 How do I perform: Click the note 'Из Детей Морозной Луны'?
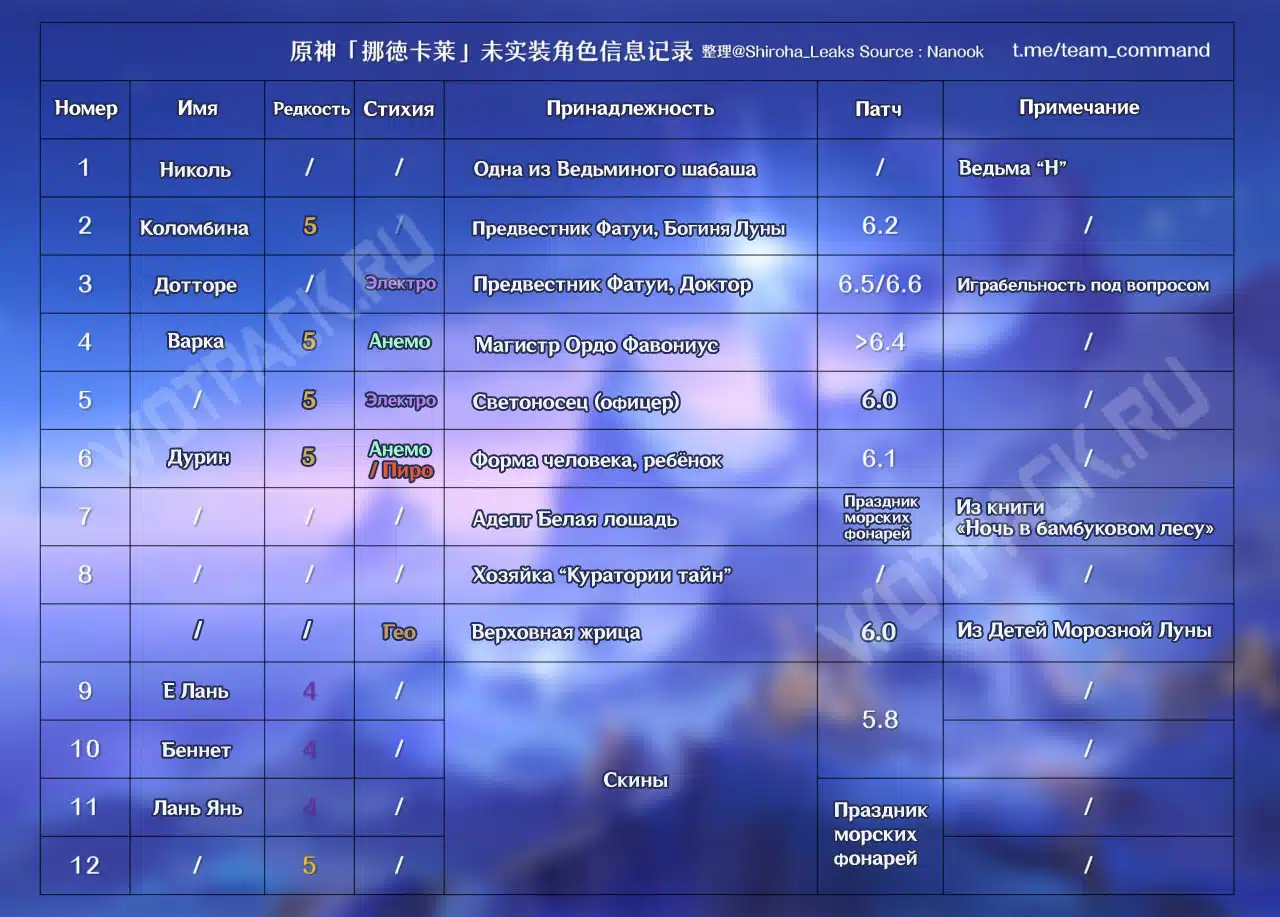1084,630
